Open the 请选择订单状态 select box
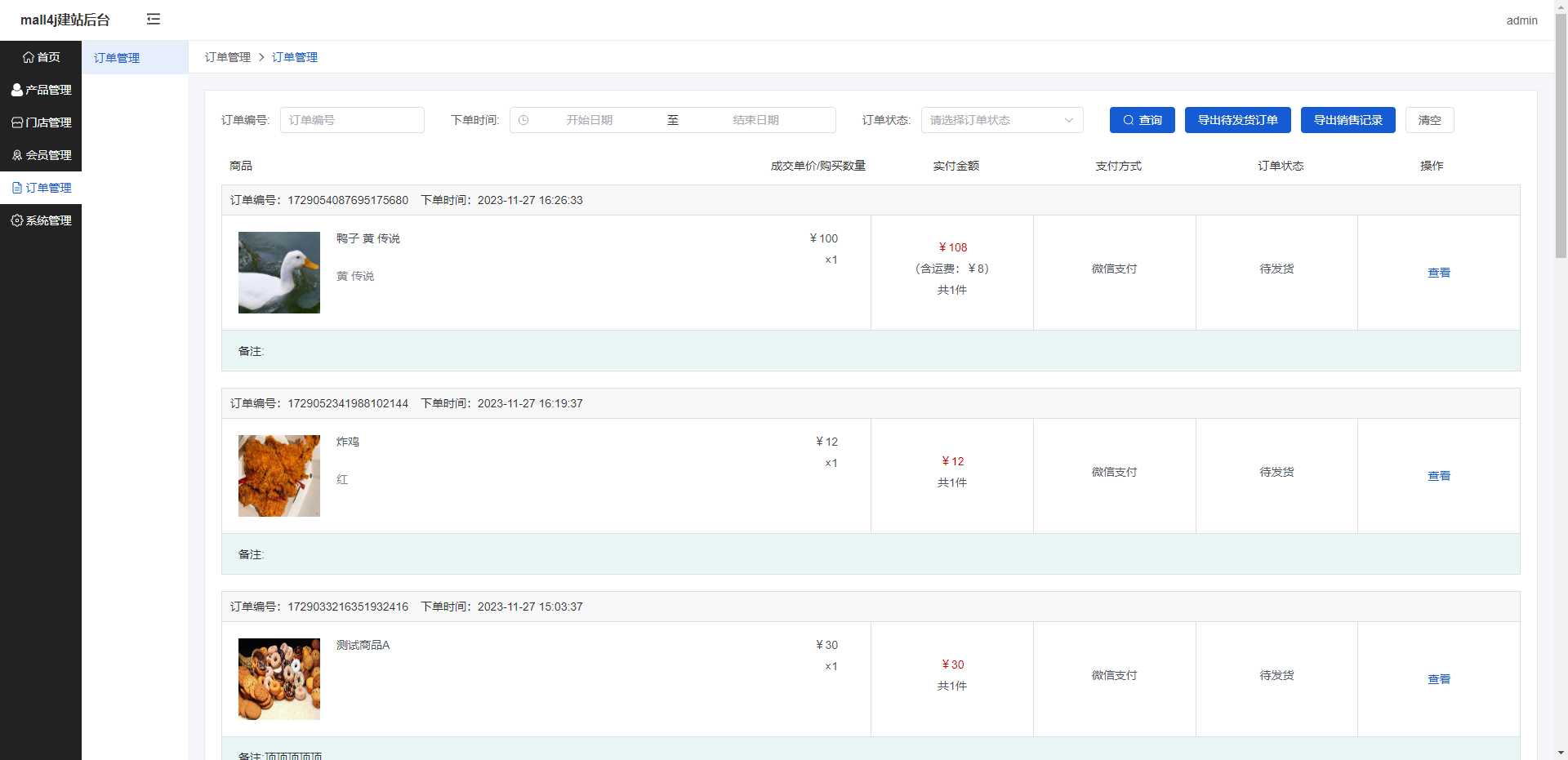This screenshot has height=760, width=1568. point(992,120)
